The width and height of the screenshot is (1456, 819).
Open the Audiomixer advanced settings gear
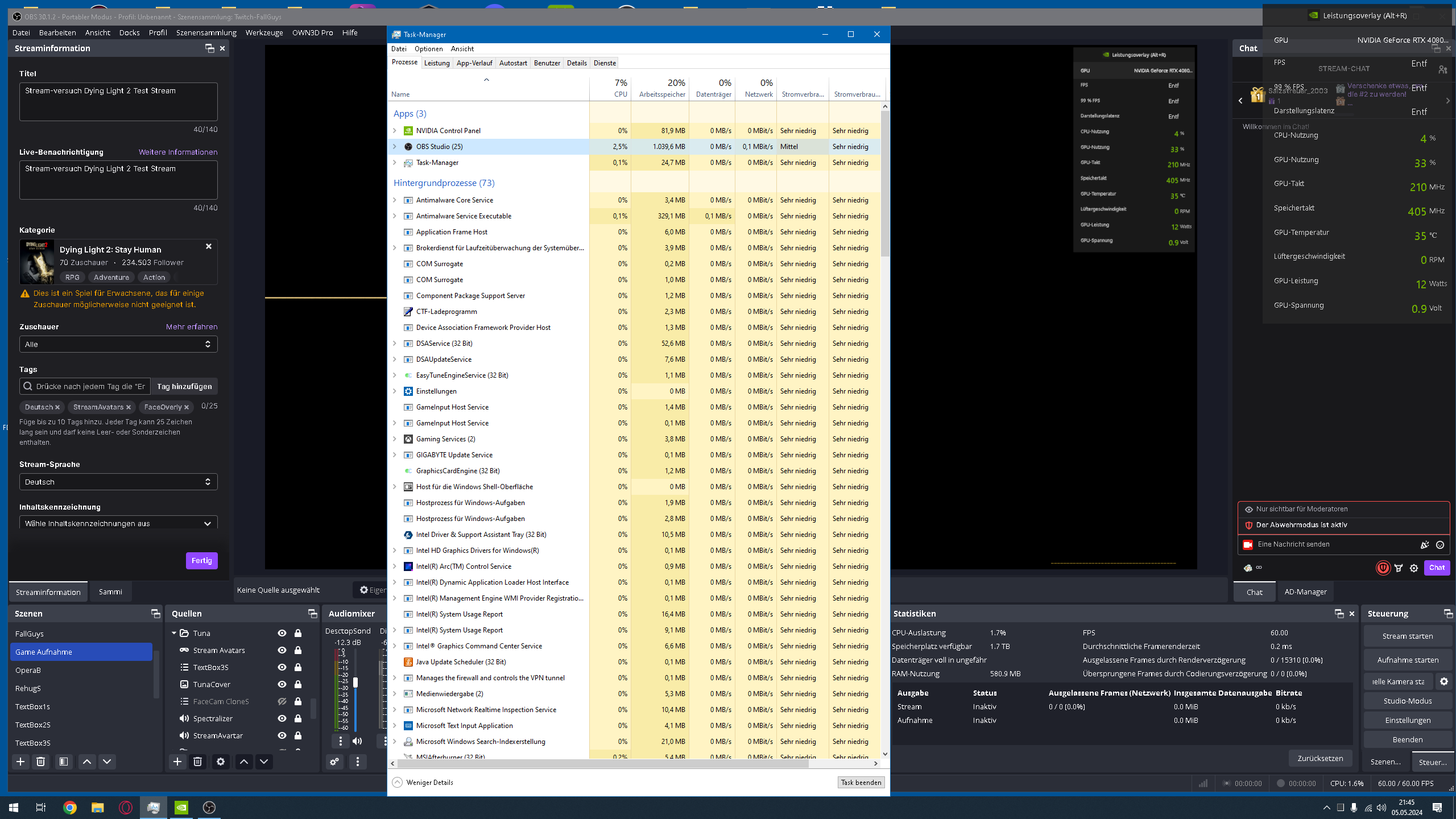[x=334, y=762]
